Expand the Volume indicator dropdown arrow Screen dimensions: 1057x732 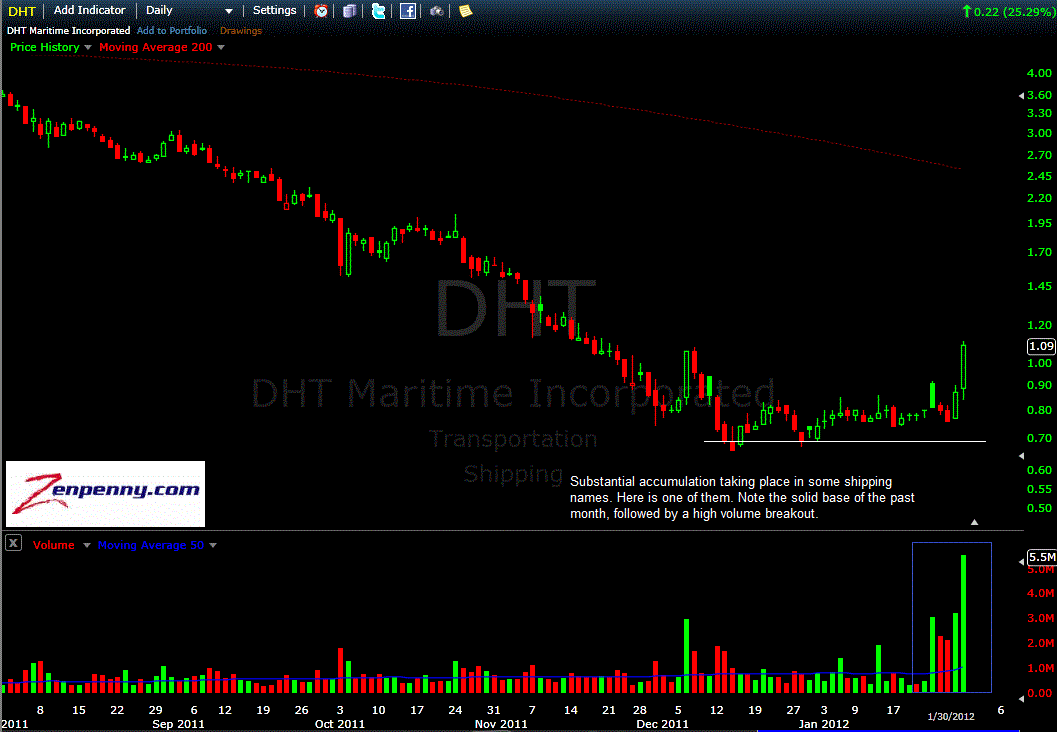click(86, 545)
